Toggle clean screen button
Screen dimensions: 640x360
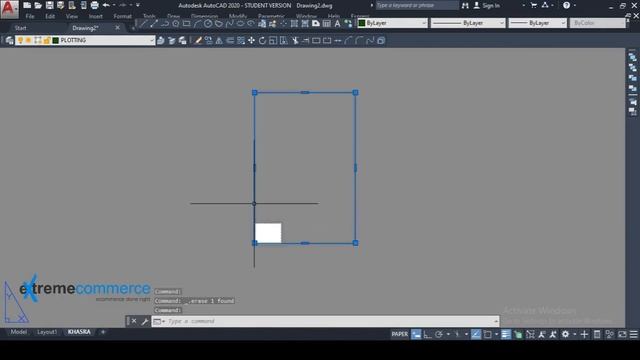point(622,334)
